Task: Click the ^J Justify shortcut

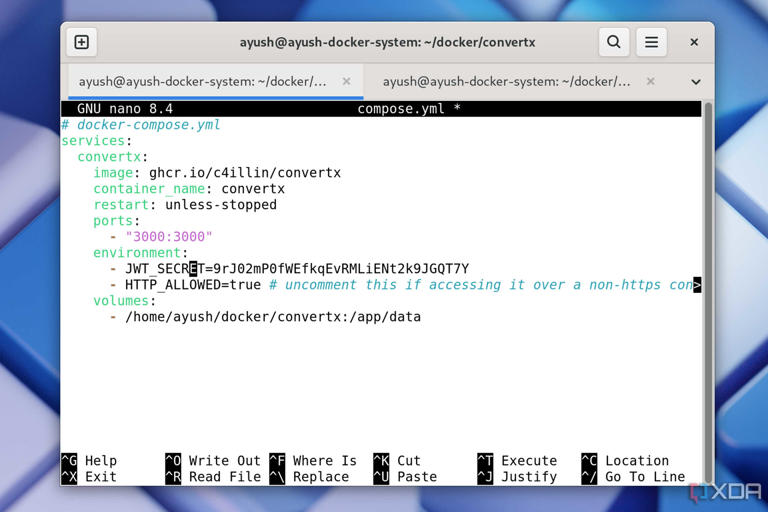Action: (x=517, y=477)
